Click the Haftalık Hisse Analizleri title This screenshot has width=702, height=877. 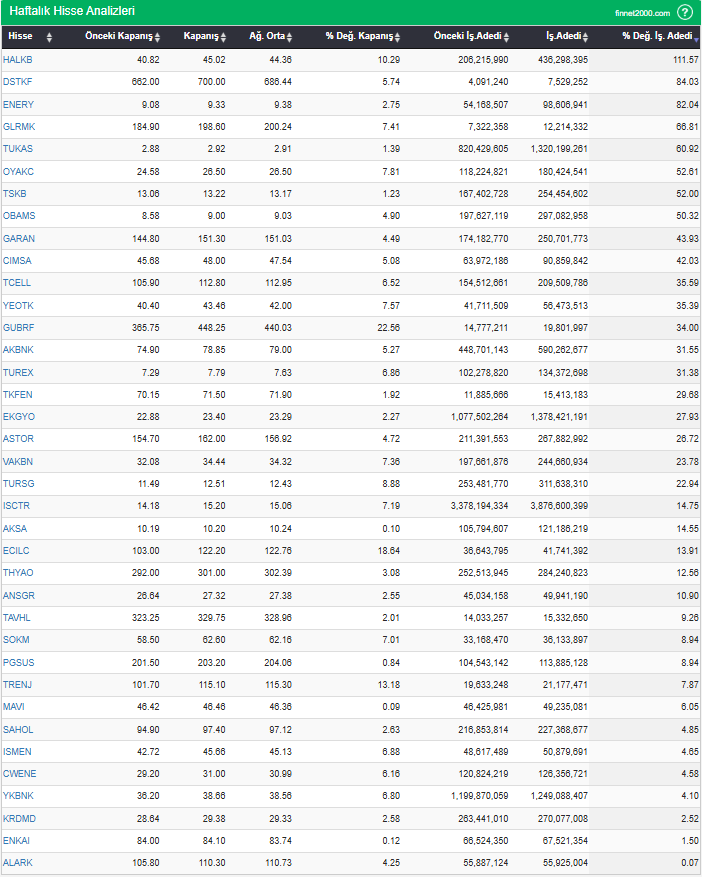(x=71, y=11)
